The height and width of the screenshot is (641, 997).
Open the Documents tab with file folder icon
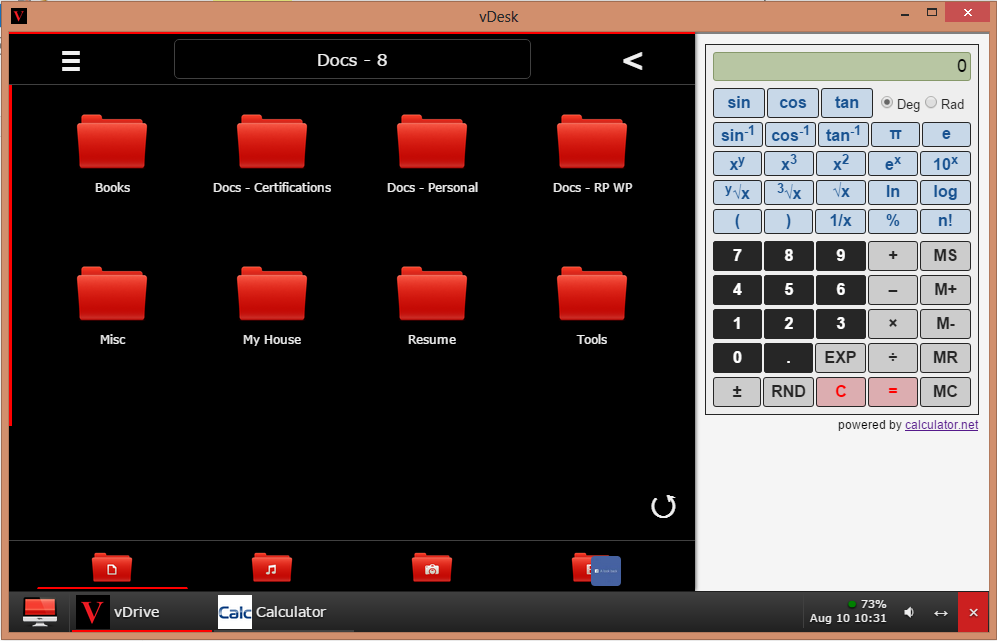pos(112,567)
